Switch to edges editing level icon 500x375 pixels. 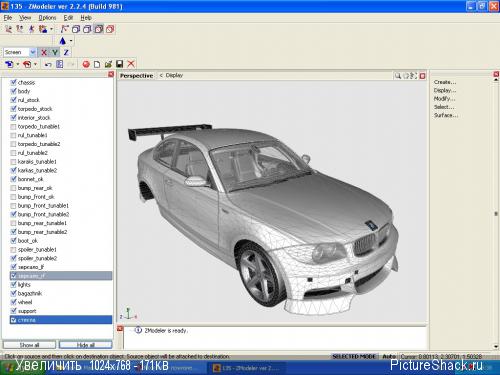pyautogui.click(x=20, y=29)
